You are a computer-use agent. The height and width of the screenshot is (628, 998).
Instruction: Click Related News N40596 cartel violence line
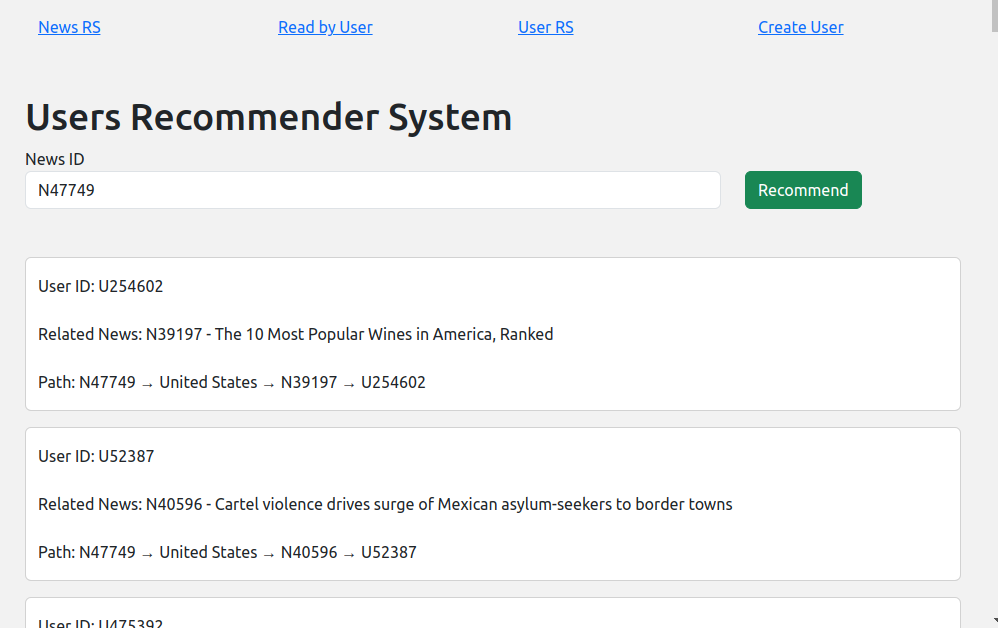[x=385, y=504]
